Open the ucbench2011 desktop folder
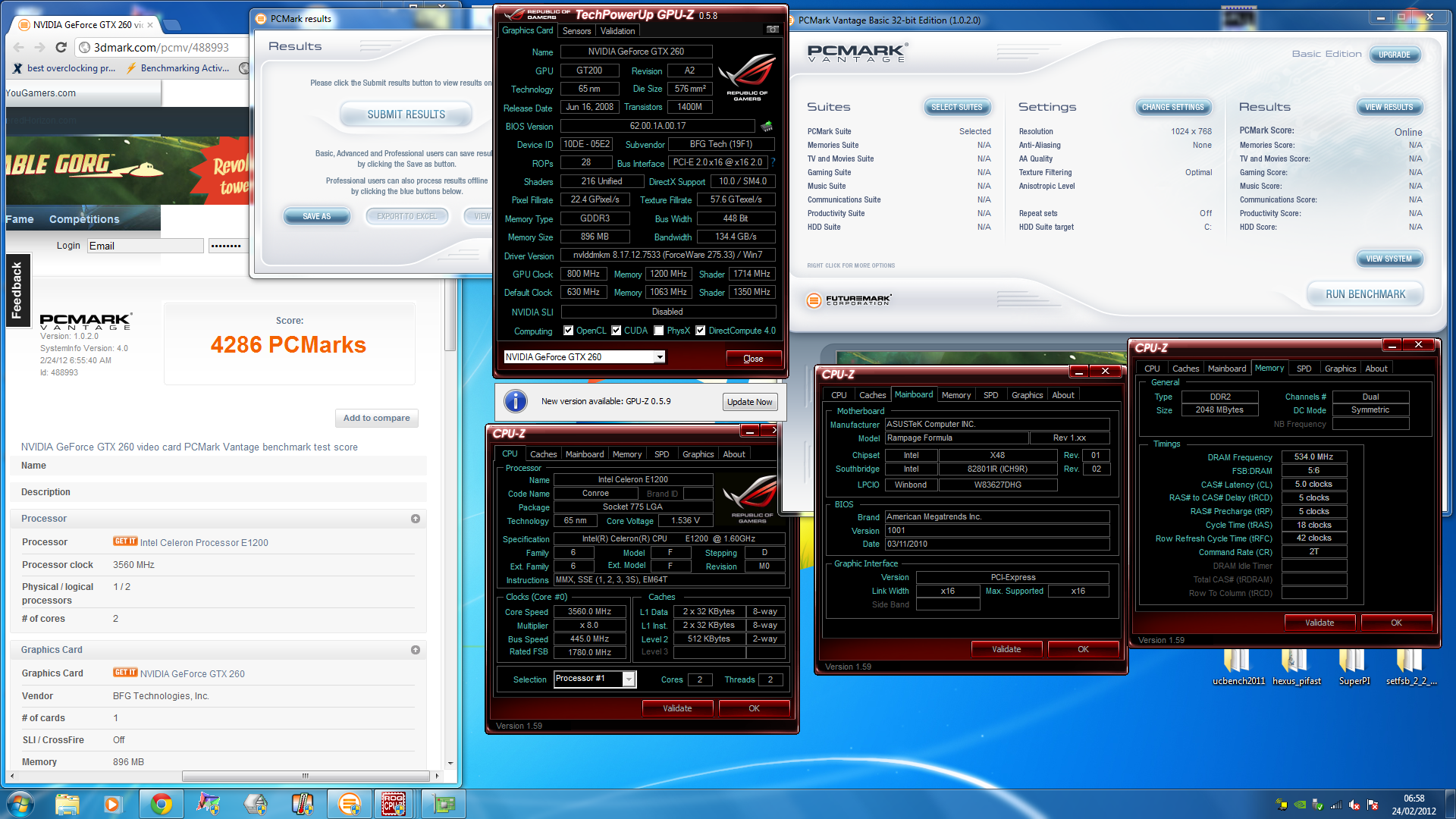 click(x=1238, y=667)
